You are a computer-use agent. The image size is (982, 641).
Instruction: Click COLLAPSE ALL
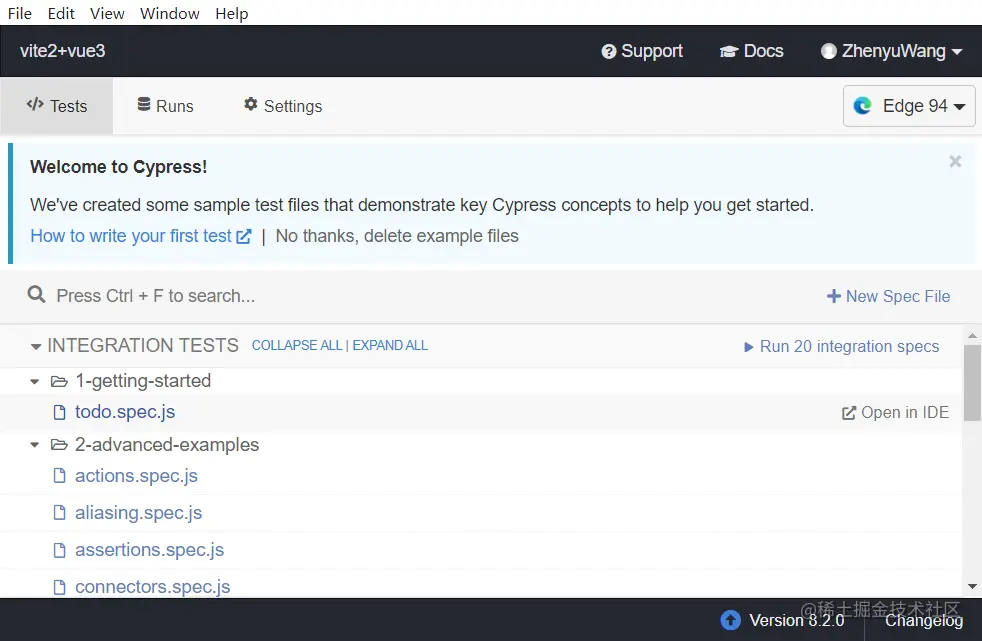pyautogui.click(x=297, y=346)
